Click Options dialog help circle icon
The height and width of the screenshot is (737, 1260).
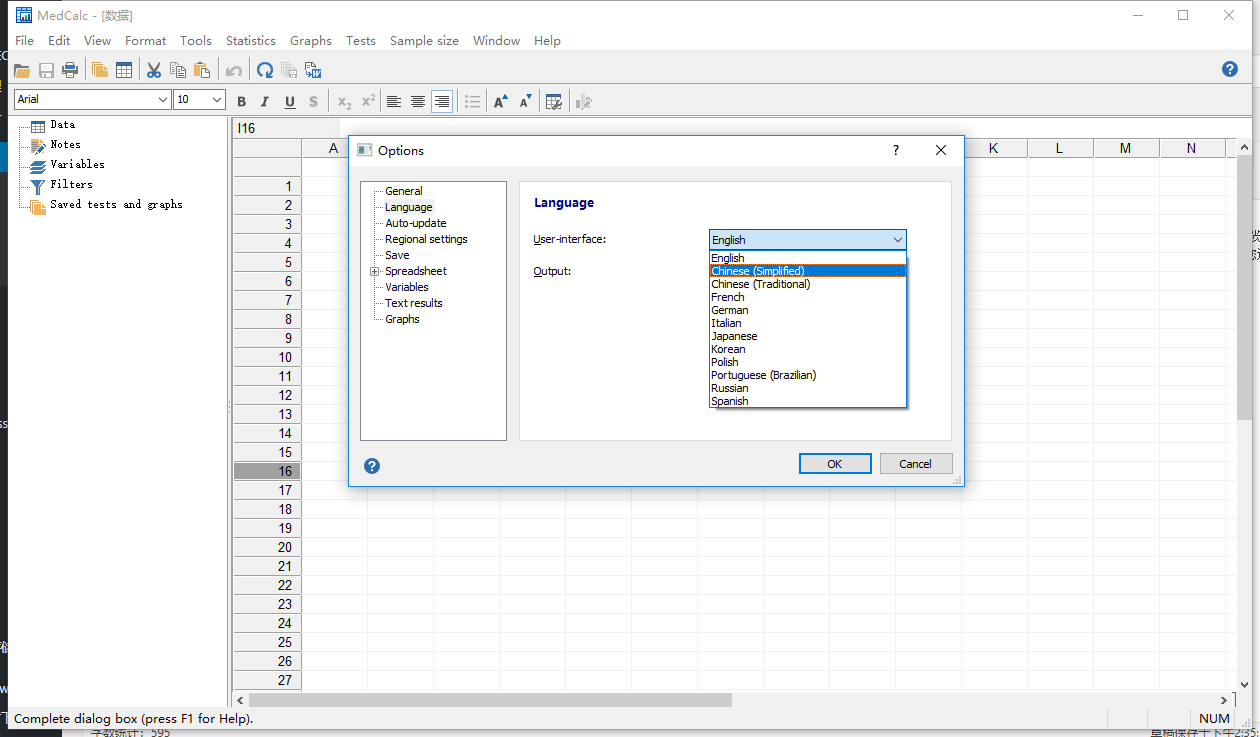pyautogui.click(x=372, y=466)
